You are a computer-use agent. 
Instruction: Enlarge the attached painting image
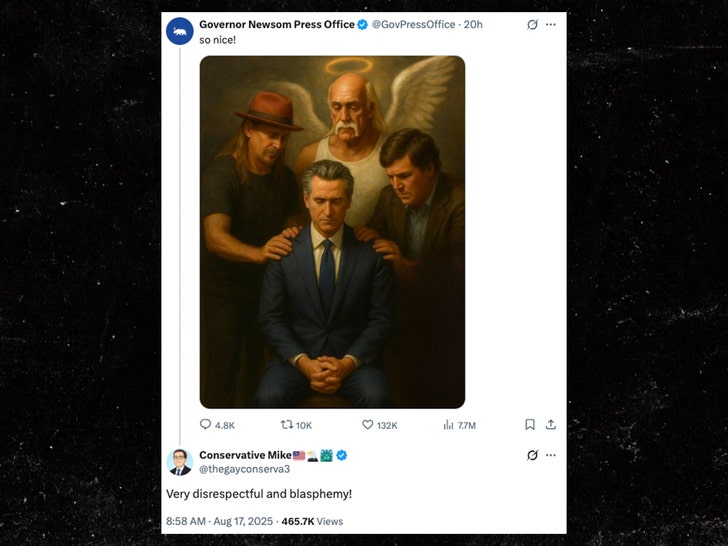[x=332, y=232]
